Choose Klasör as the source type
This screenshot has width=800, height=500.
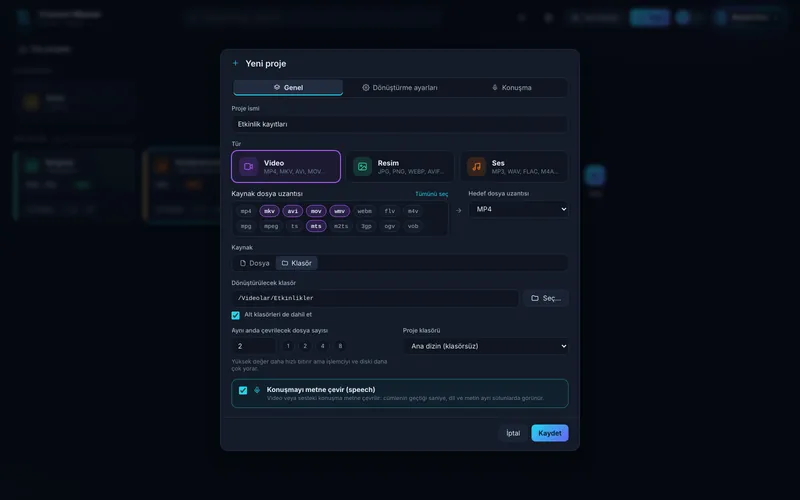pyautogui.click(x=296, y=263)
